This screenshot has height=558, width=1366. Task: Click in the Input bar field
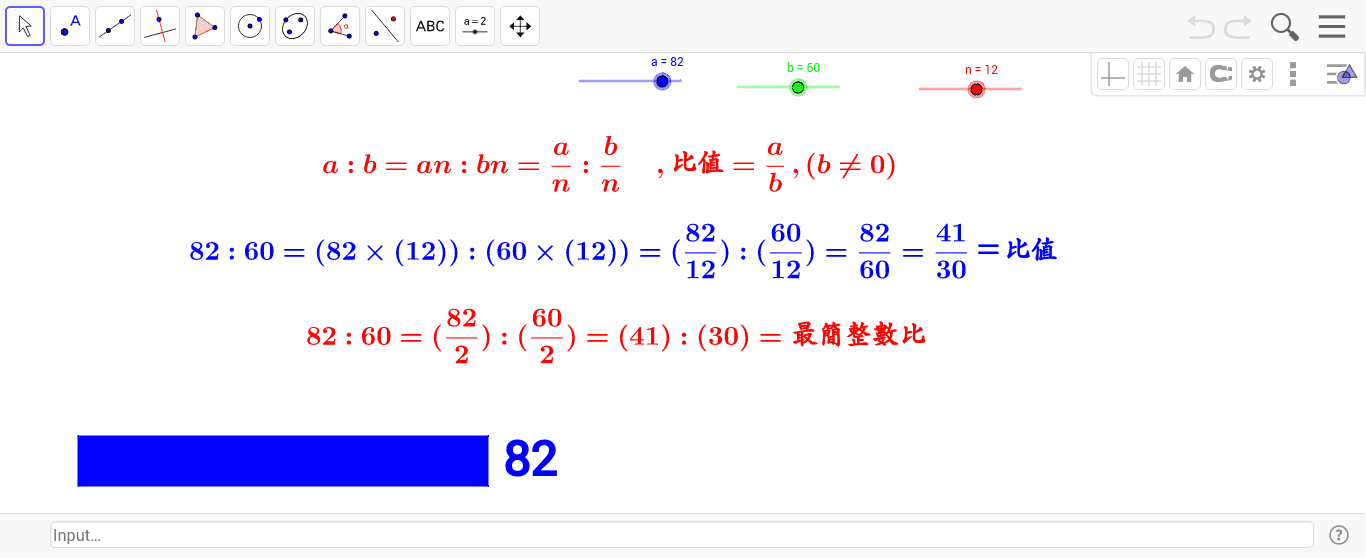(682, 535)
